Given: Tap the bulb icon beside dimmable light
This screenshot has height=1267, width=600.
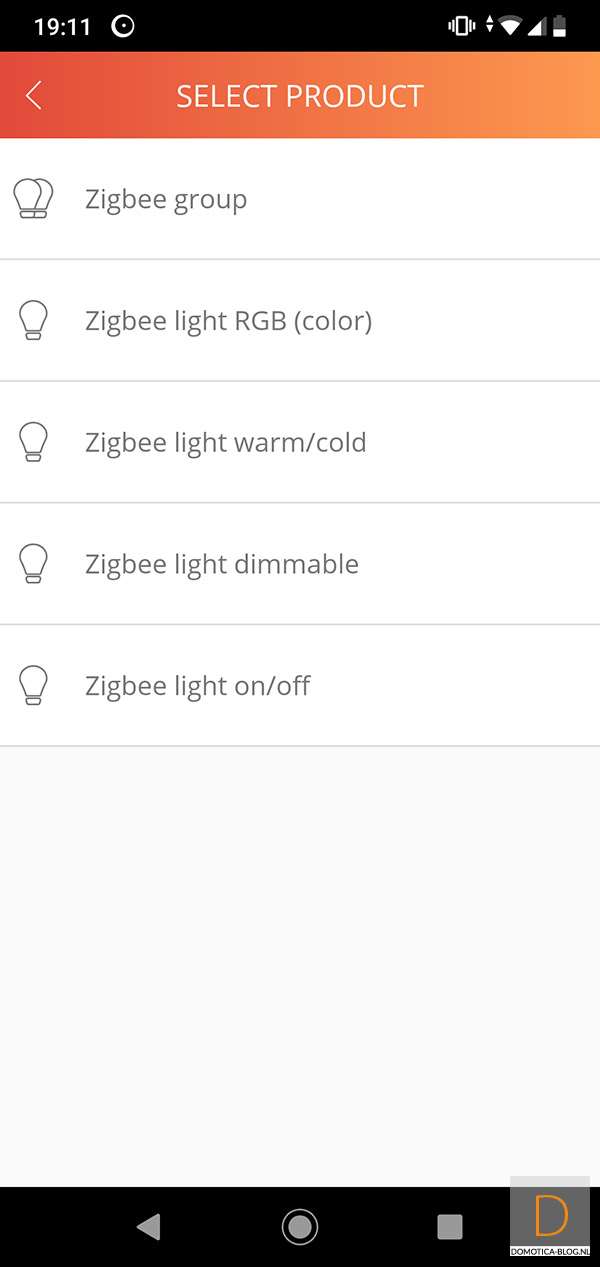Looking at the screenshot, I should click(33, 564).
